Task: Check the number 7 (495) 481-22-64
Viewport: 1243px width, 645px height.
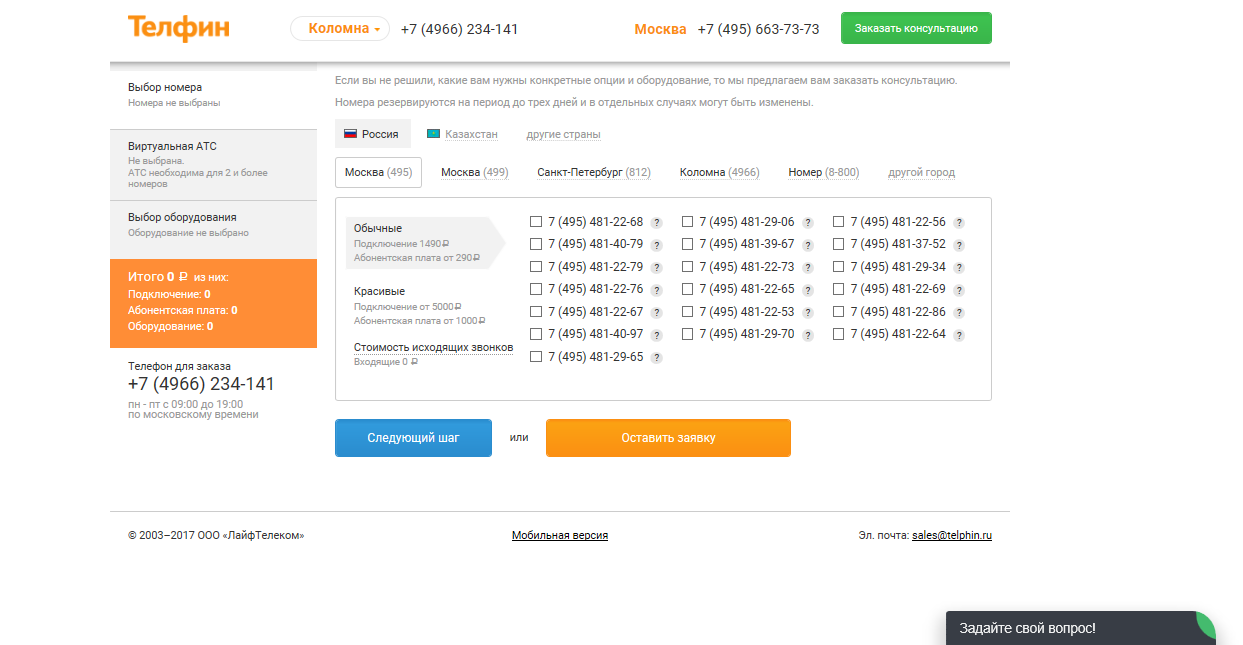Action: pyautogui.click(x=838, y=334)
